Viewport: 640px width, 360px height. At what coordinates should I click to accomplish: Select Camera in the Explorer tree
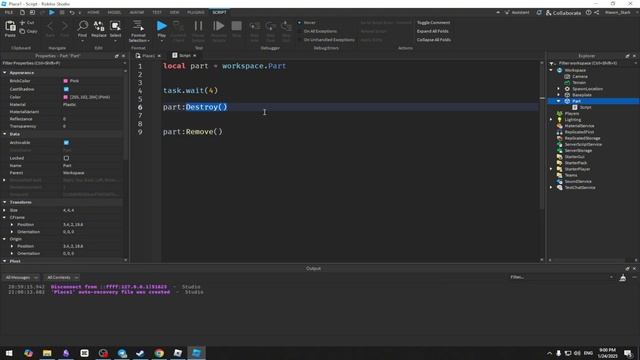[580, 76]
